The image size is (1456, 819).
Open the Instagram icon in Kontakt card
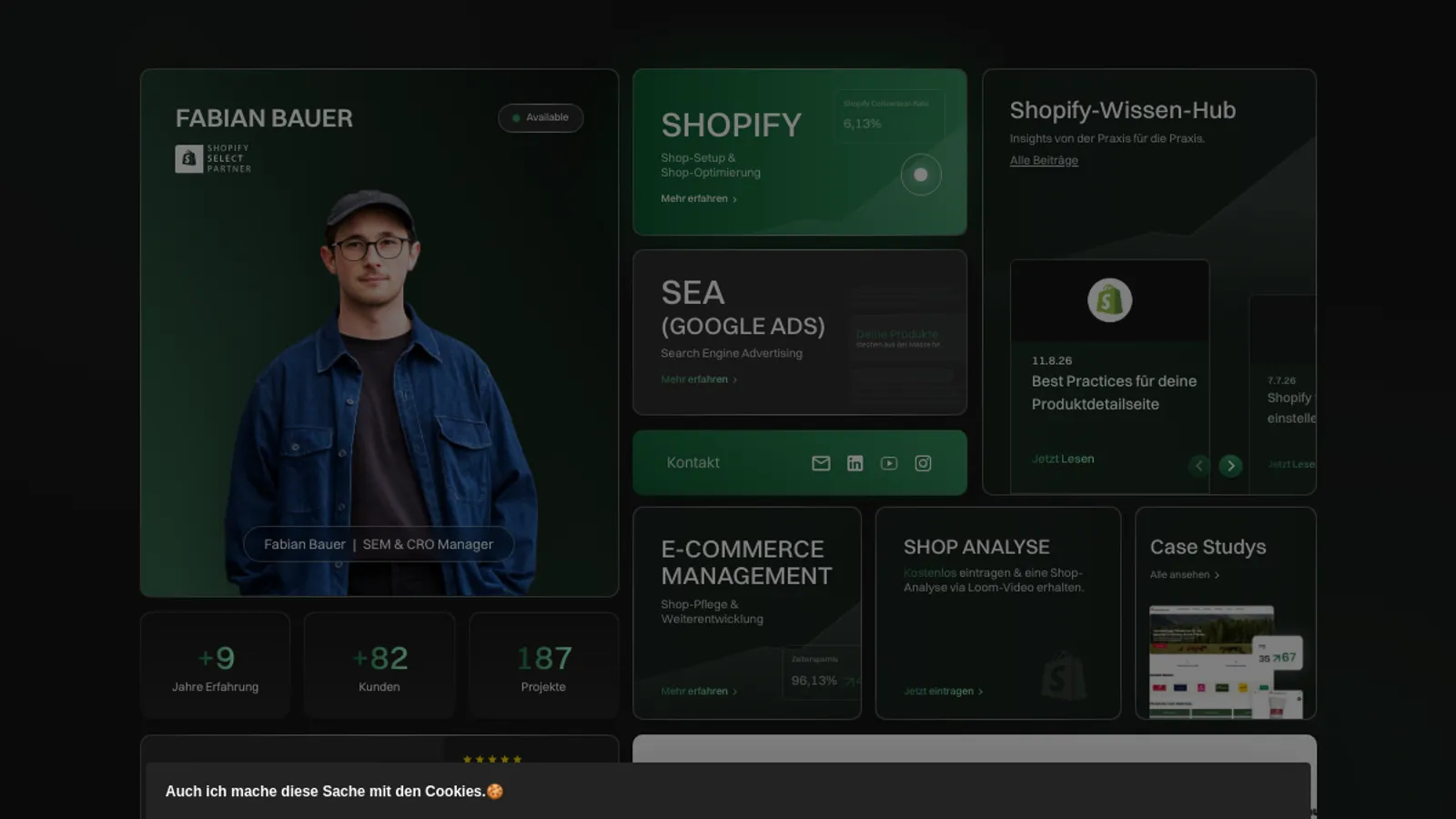pyautogui.click(x=923, y=463)
